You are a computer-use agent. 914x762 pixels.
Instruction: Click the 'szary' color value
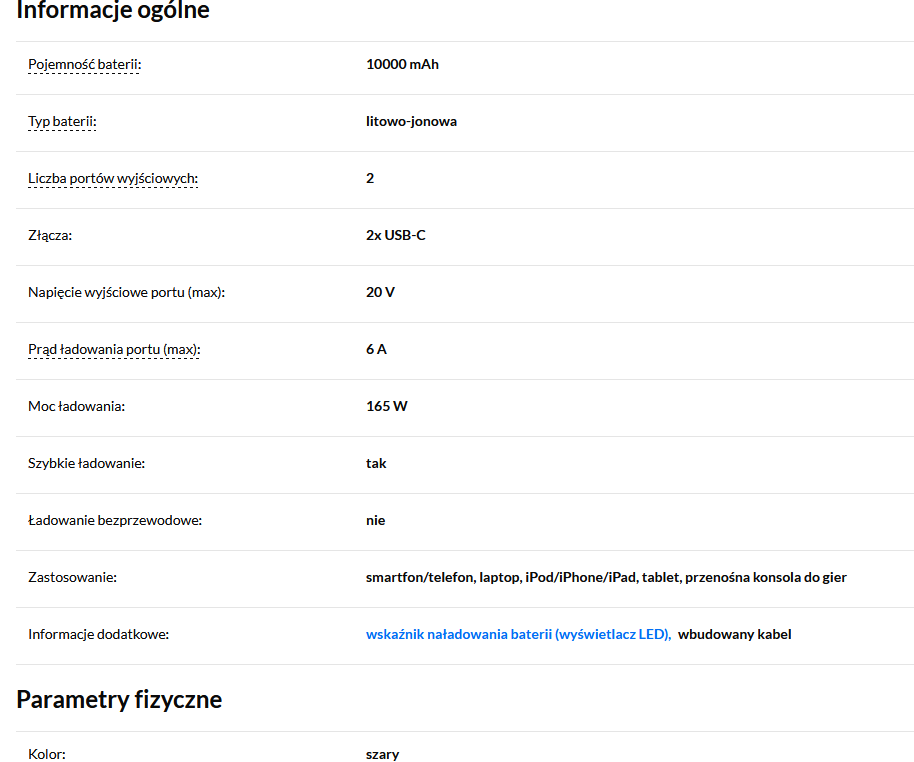coord(382,754)
